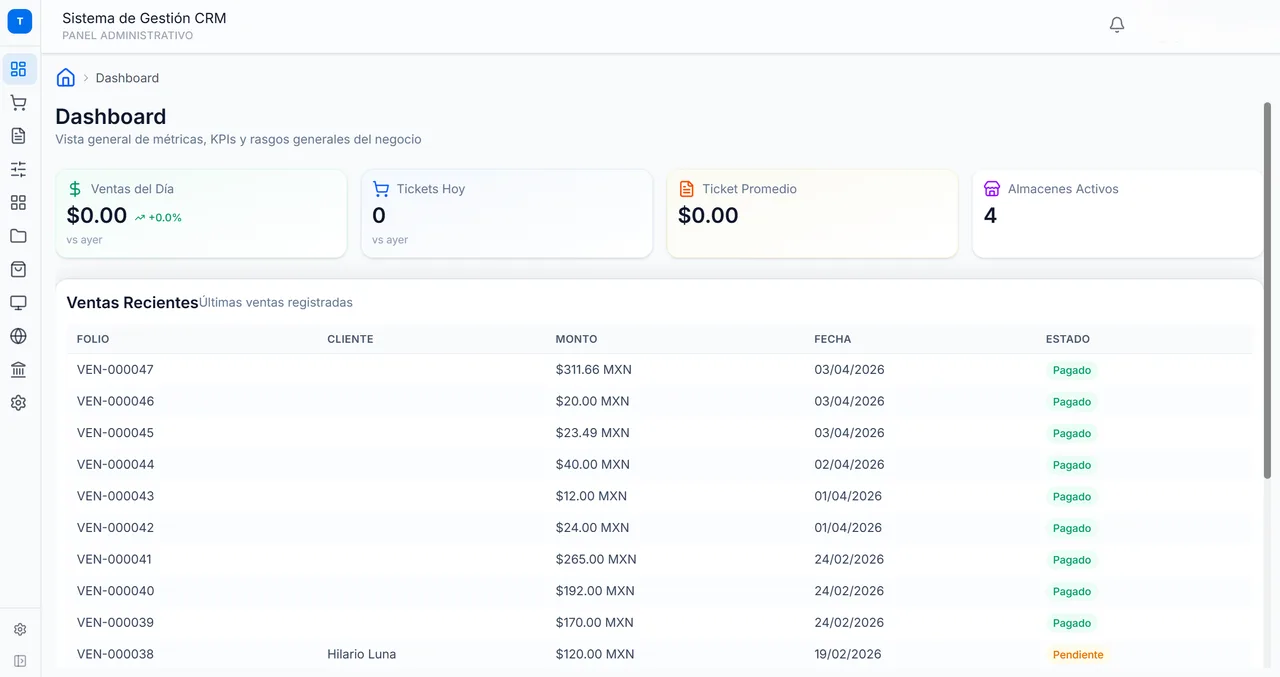This screenshot has width=1280, height=677.
Task: Select the globe sidebar icon
Action: click(18, 336)
